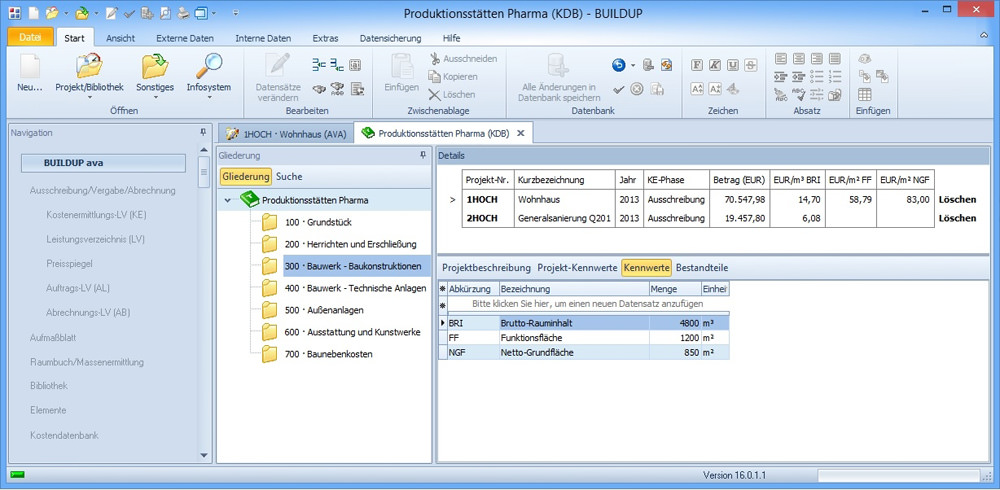Open Sonstiges dropdown arrow
The width and height of the screenshot is (1000, 490).
(x=155, y=98)
